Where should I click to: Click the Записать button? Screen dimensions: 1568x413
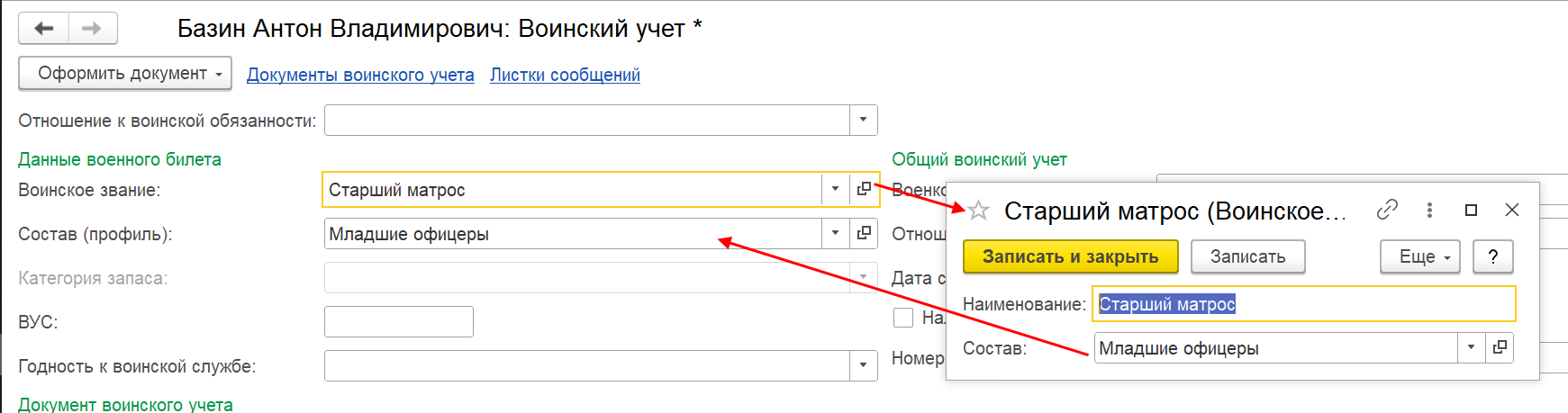tap(1247, 256)
